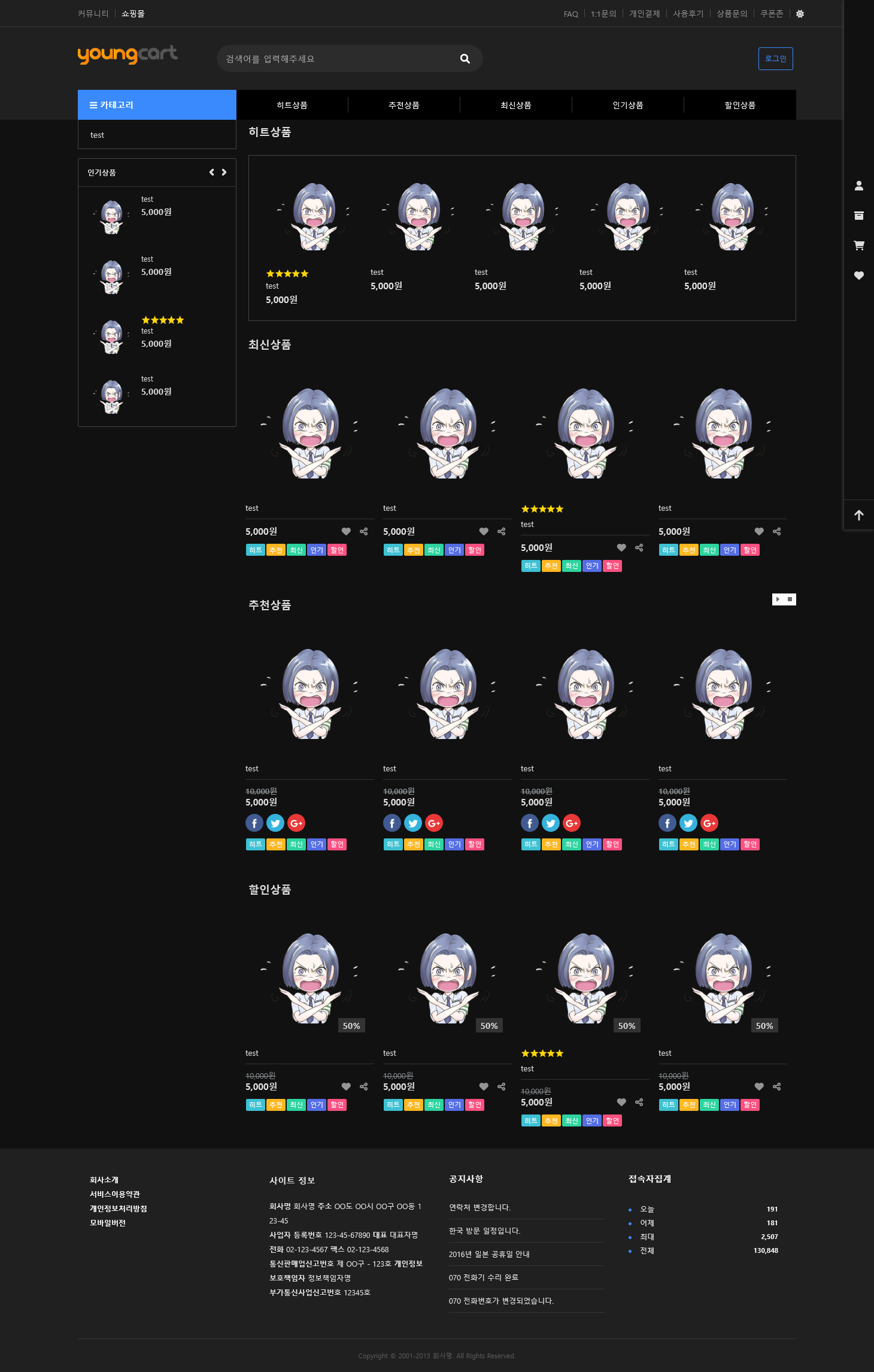
Task: Start the 추천상품 slider with play button
Action: (778, 599)
